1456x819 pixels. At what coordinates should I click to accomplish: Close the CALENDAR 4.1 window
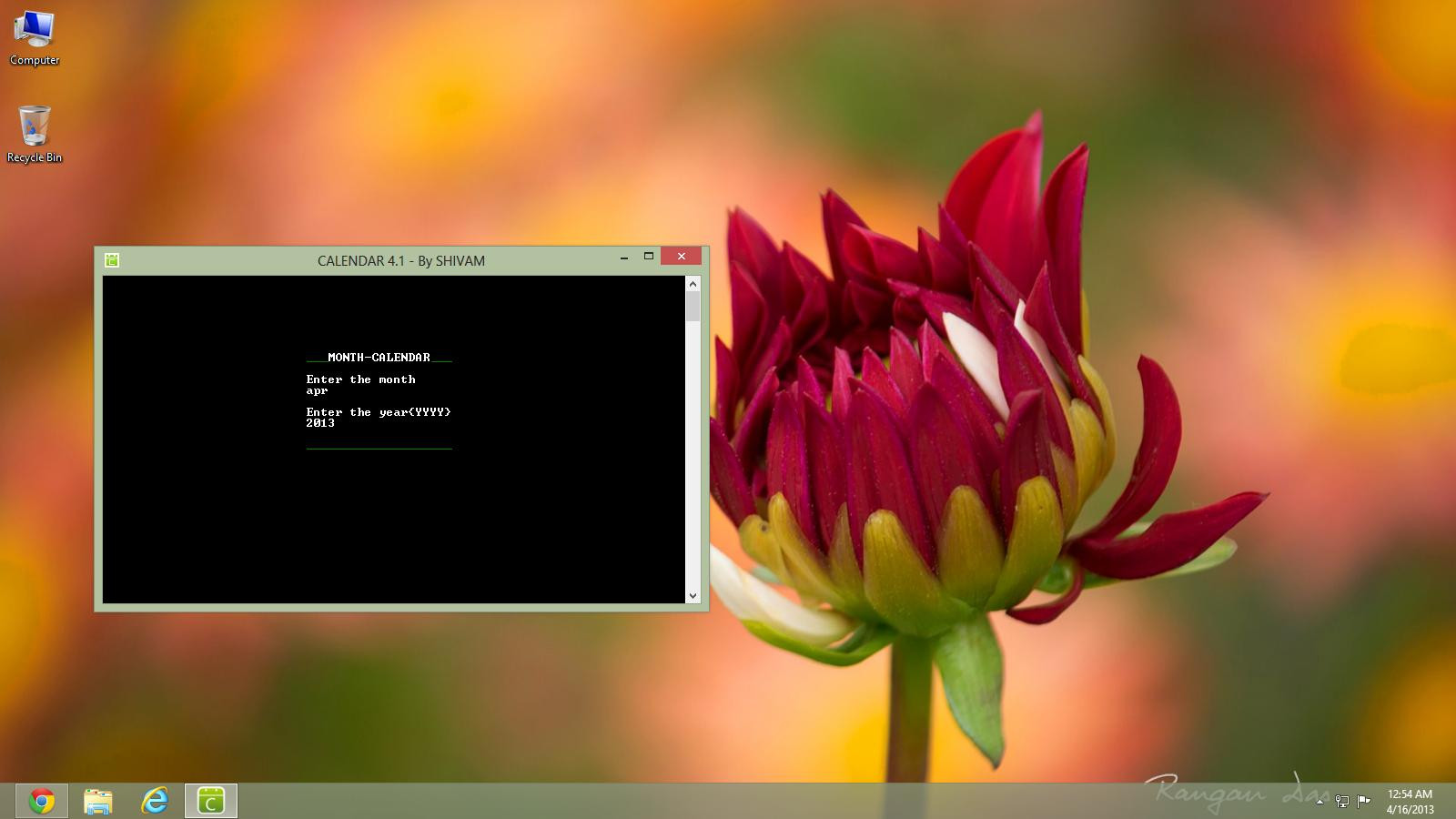(x=681, y=257)
